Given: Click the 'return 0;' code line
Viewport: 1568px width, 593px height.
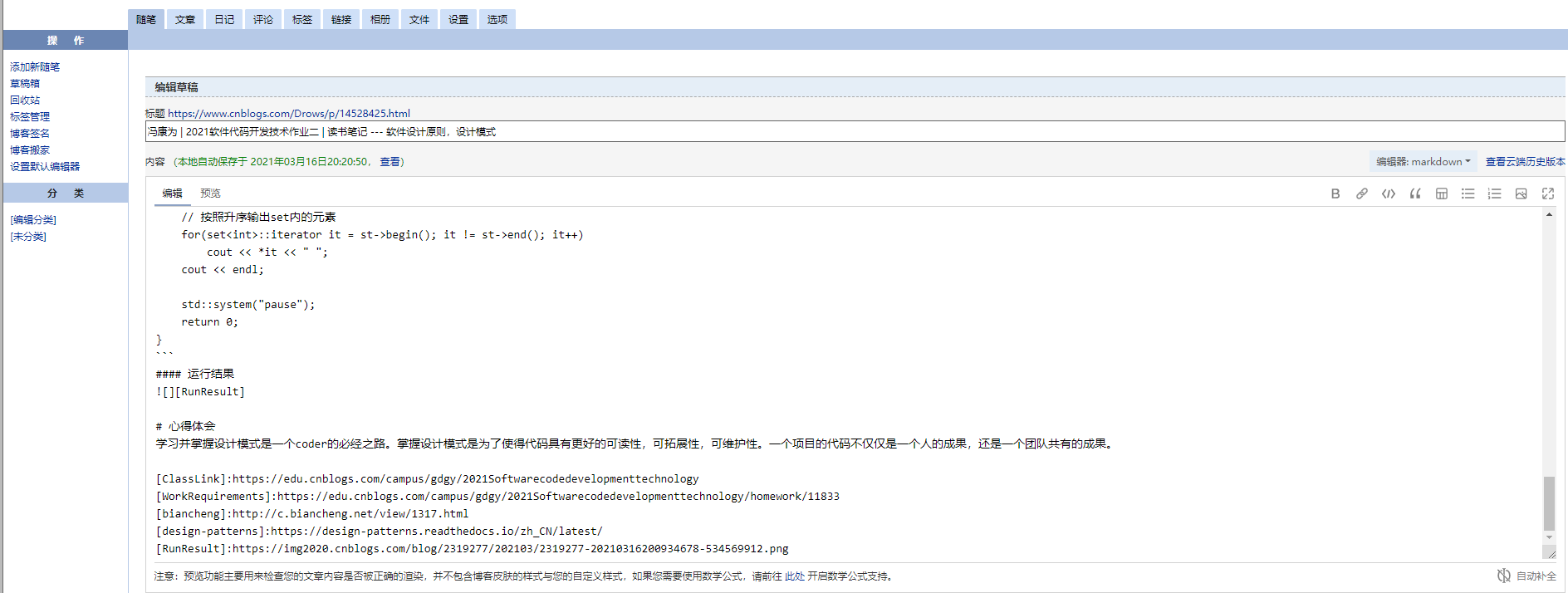Looking at the screenshot, I should [x=210, y=321].
